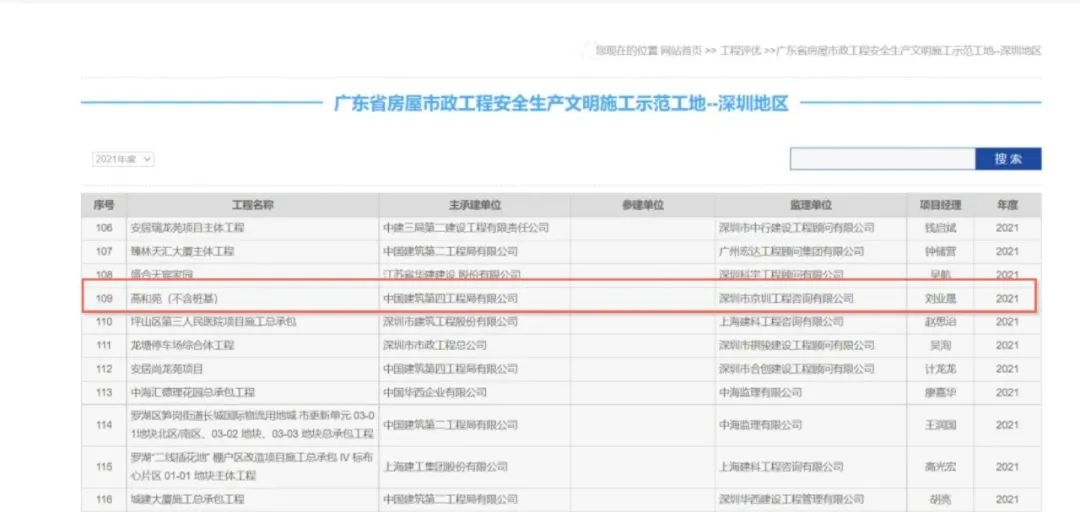The height and width of the screenshot is (512, 1080).
Task: Select row number 115 cell
Action: [x=104, y=467]
